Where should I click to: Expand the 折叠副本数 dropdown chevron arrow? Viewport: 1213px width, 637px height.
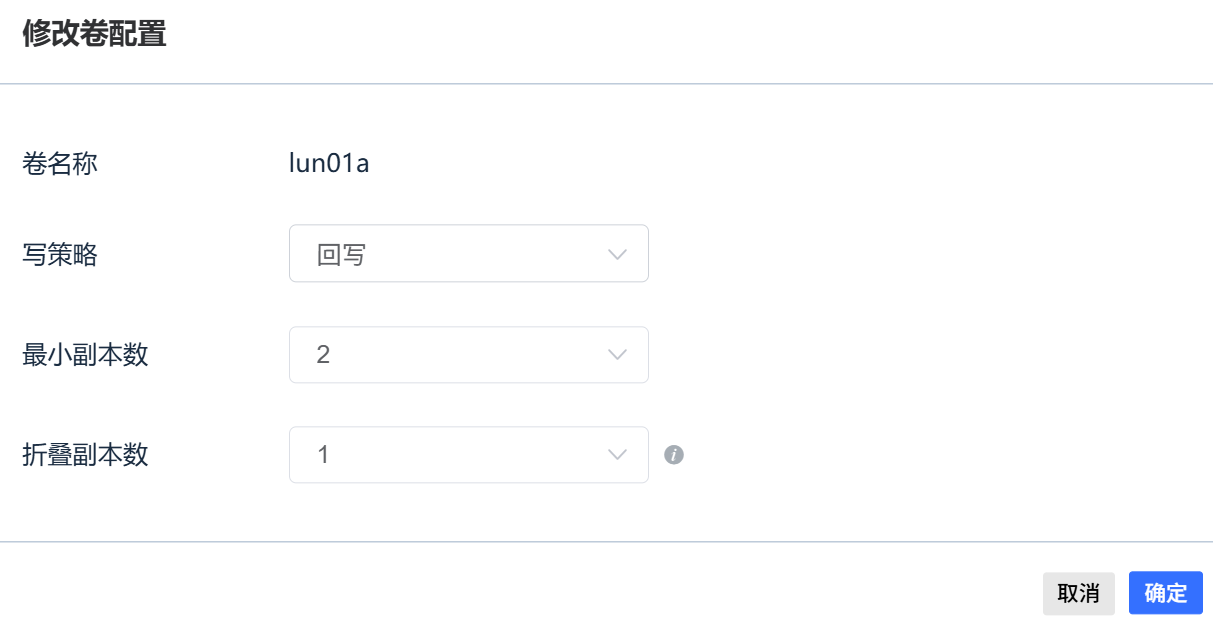618,455
